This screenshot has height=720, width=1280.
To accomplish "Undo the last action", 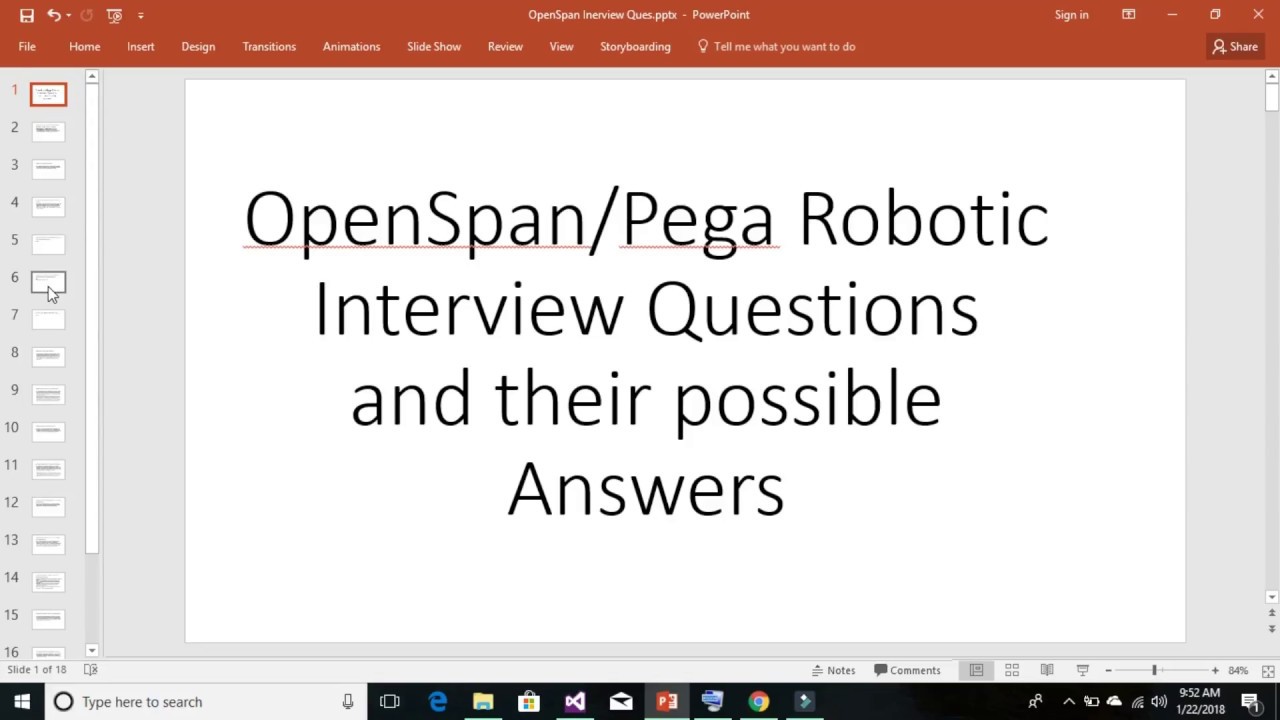I will [x=53, y=15].
